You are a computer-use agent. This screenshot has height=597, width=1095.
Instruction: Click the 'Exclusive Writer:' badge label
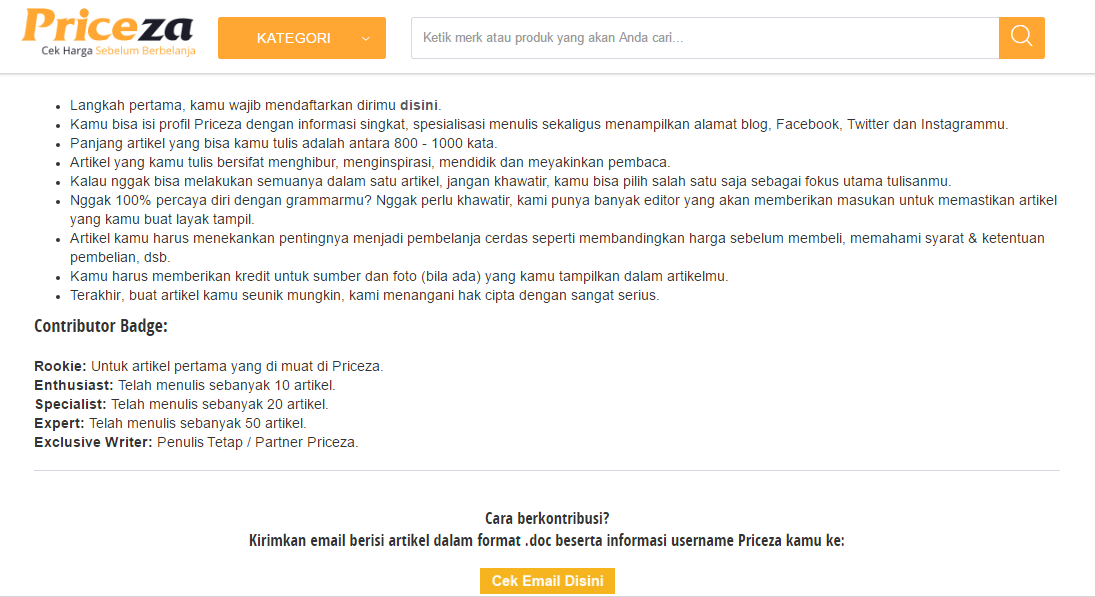pyautogui.click(x=93, y=442)
